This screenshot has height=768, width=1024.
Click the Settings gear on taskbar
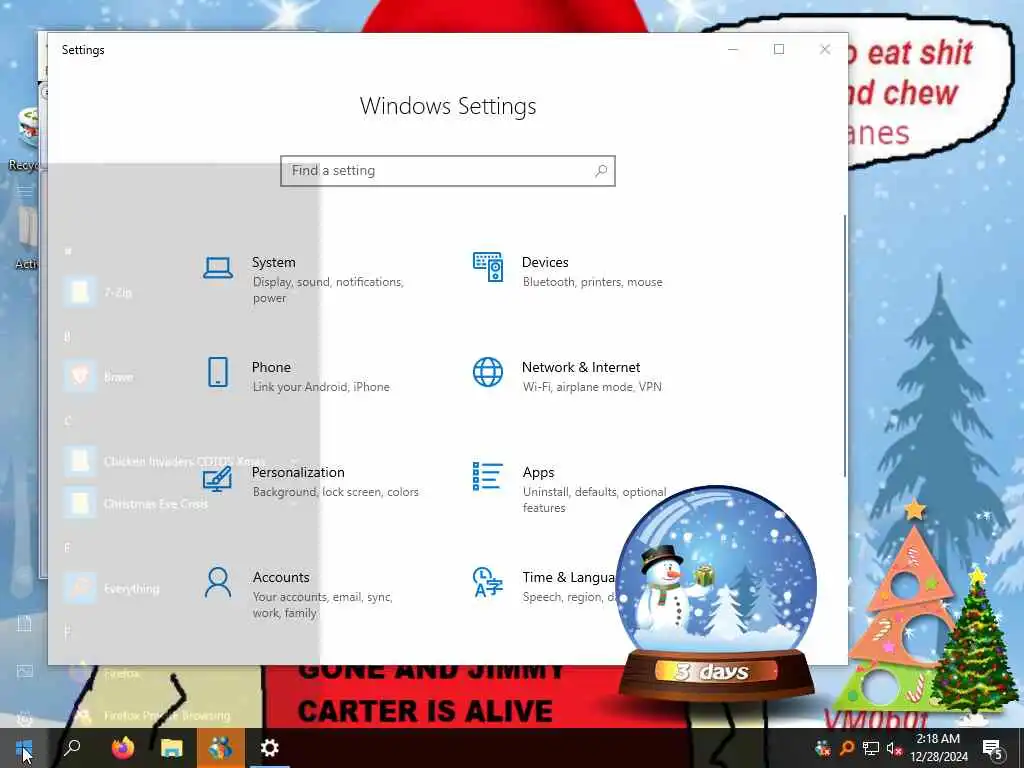(x=269, y=748)
